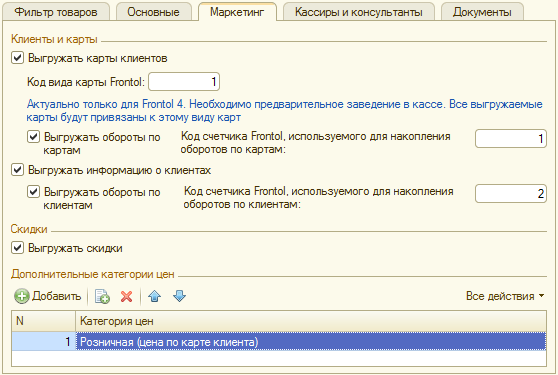The width and height of the screenshot is (558, 375).
Task: Toggle the Выгружать информацию о клиентах checkbox
Action: tap(17, 170)
